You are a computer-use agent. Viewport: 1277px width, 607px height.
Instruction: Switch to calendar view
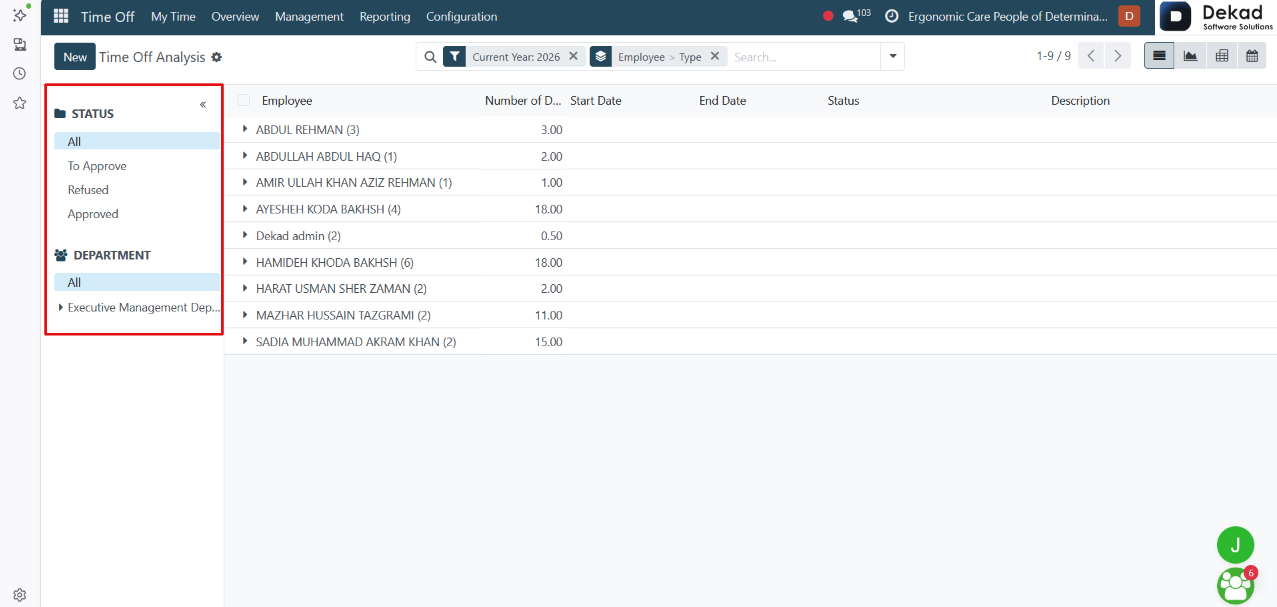coord(1251,56)
